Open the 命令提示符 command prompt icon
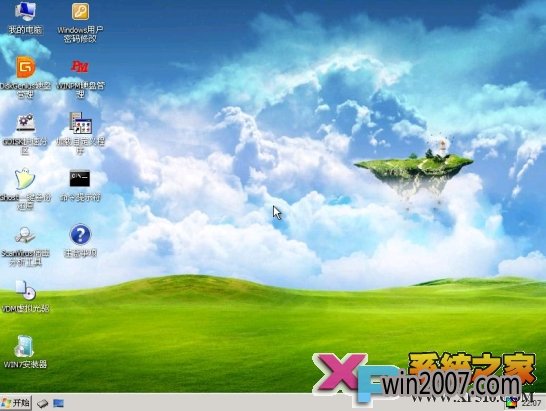This screenshot has width=546, height=411. tap(80, 179)
